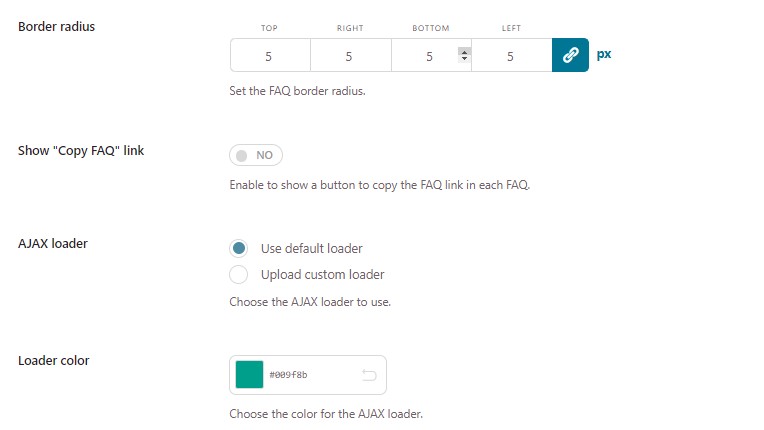
Task: Toggle the linked border radius values icon
Action: [570, 55]
